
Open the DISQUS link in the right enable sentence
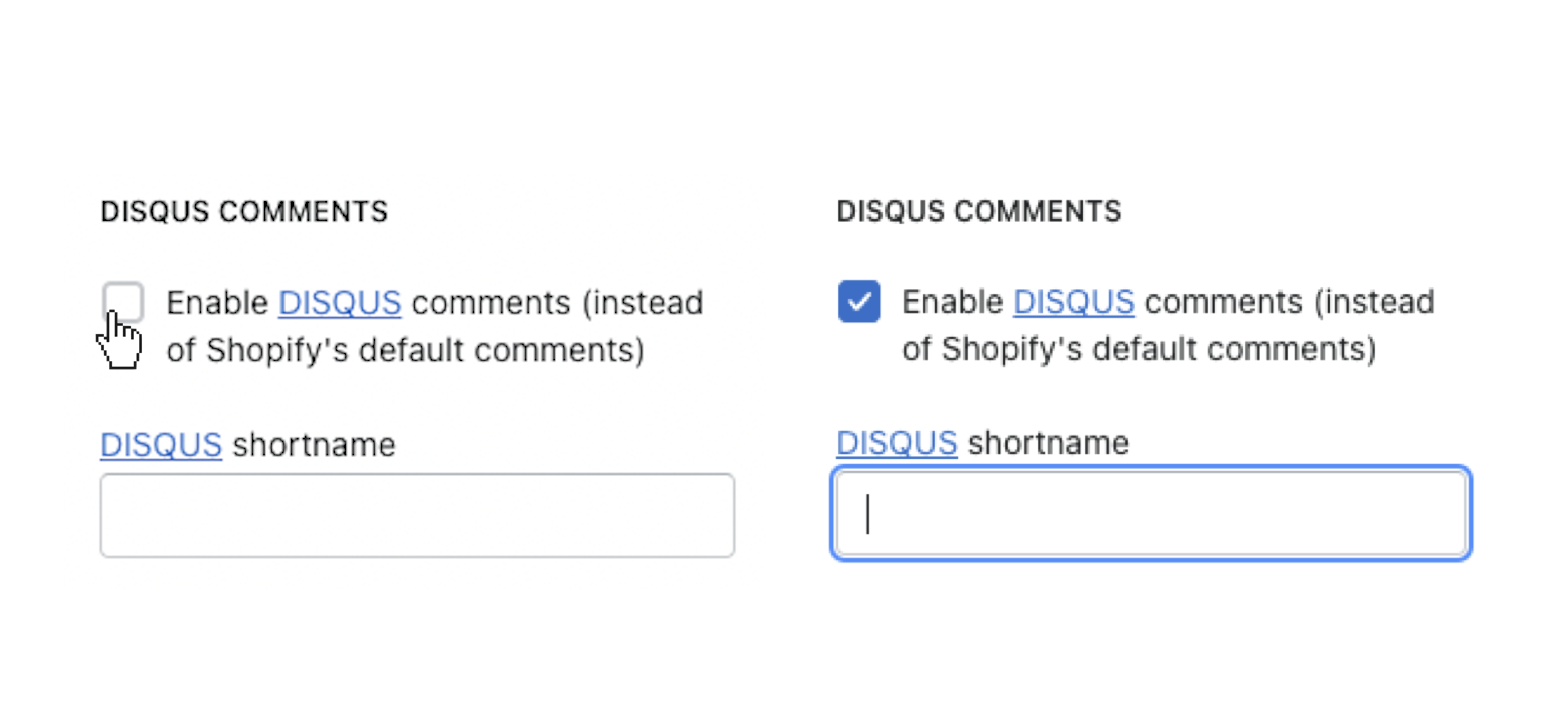1073,301
